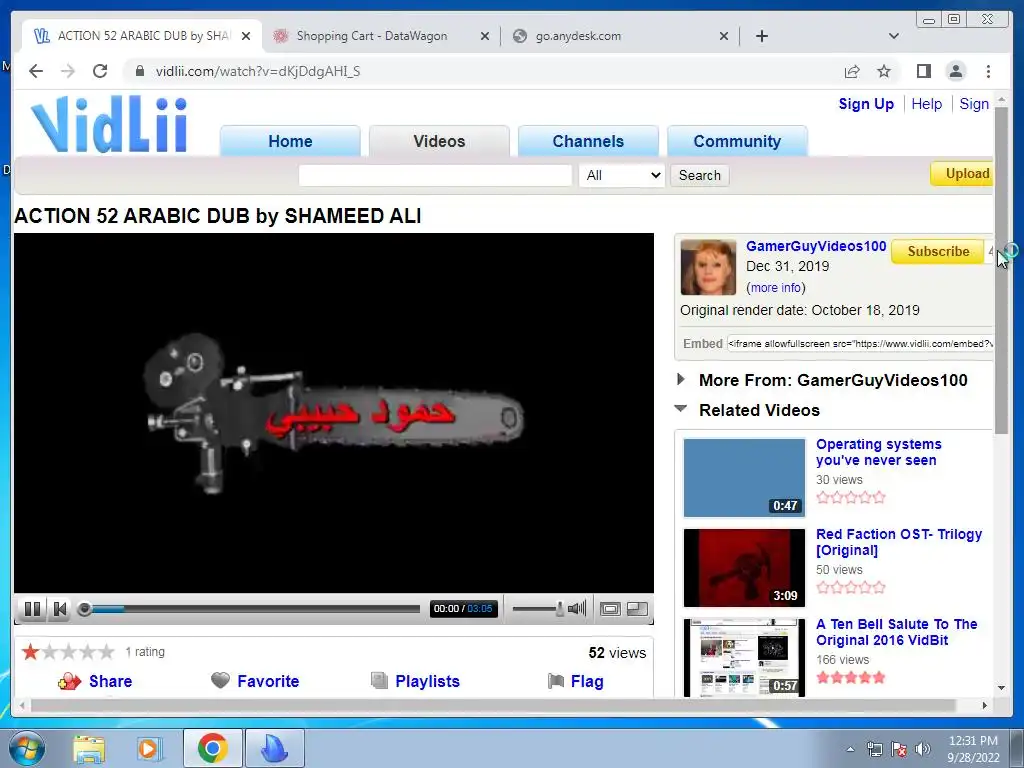This screenshot has height=768, width=1024.
Task: Click the Search button
Action: 699,175
